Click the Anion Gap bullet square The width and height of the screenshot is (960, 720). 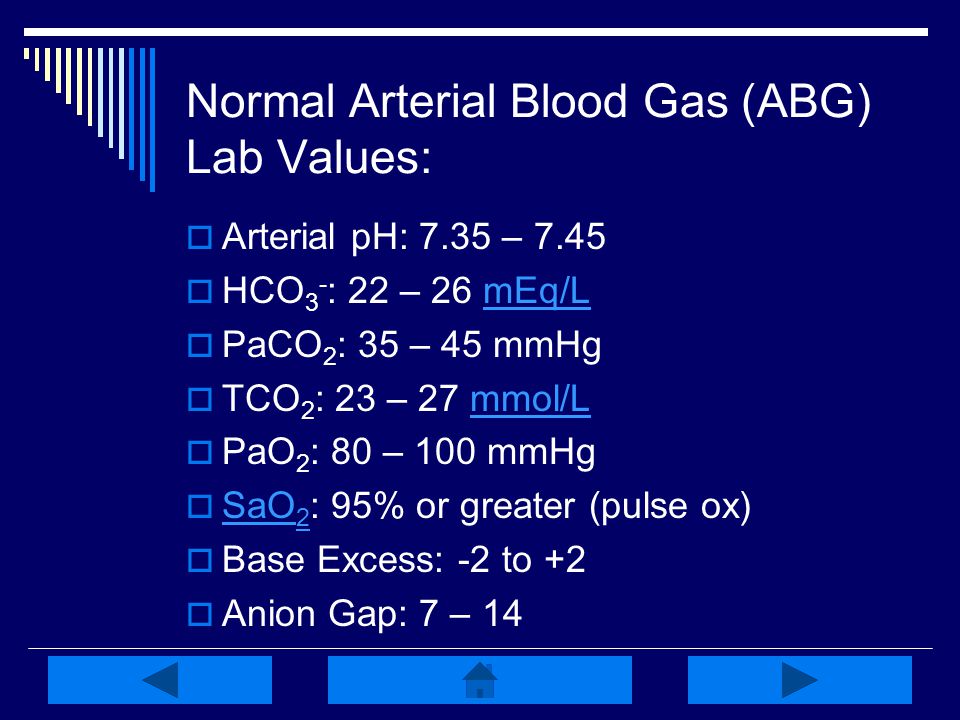point(199,614)
